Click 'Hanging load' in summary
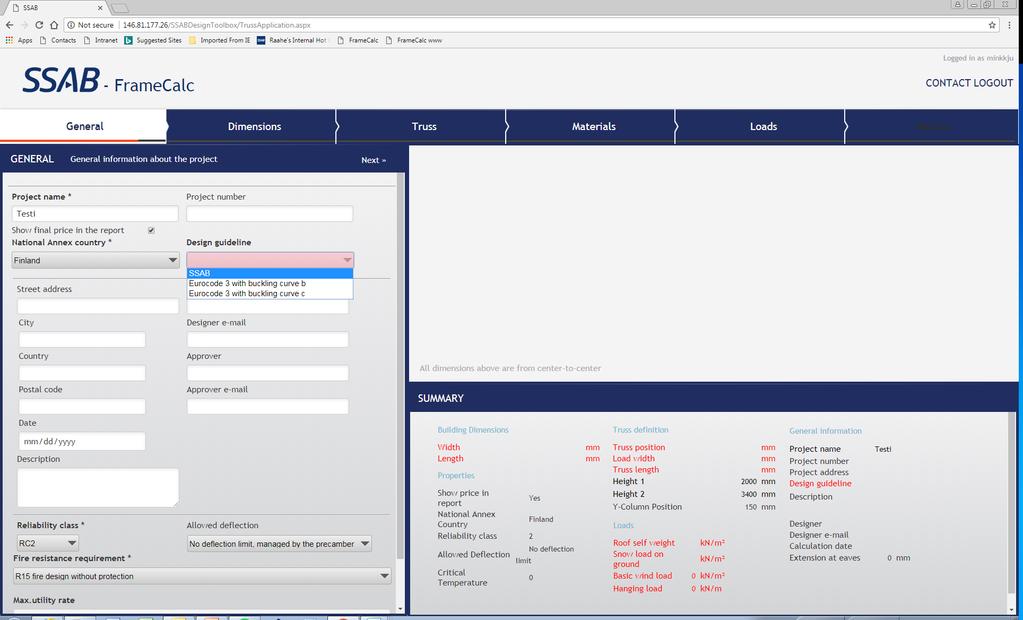This screenshot has width=1023, height=620. pos(637,588)
